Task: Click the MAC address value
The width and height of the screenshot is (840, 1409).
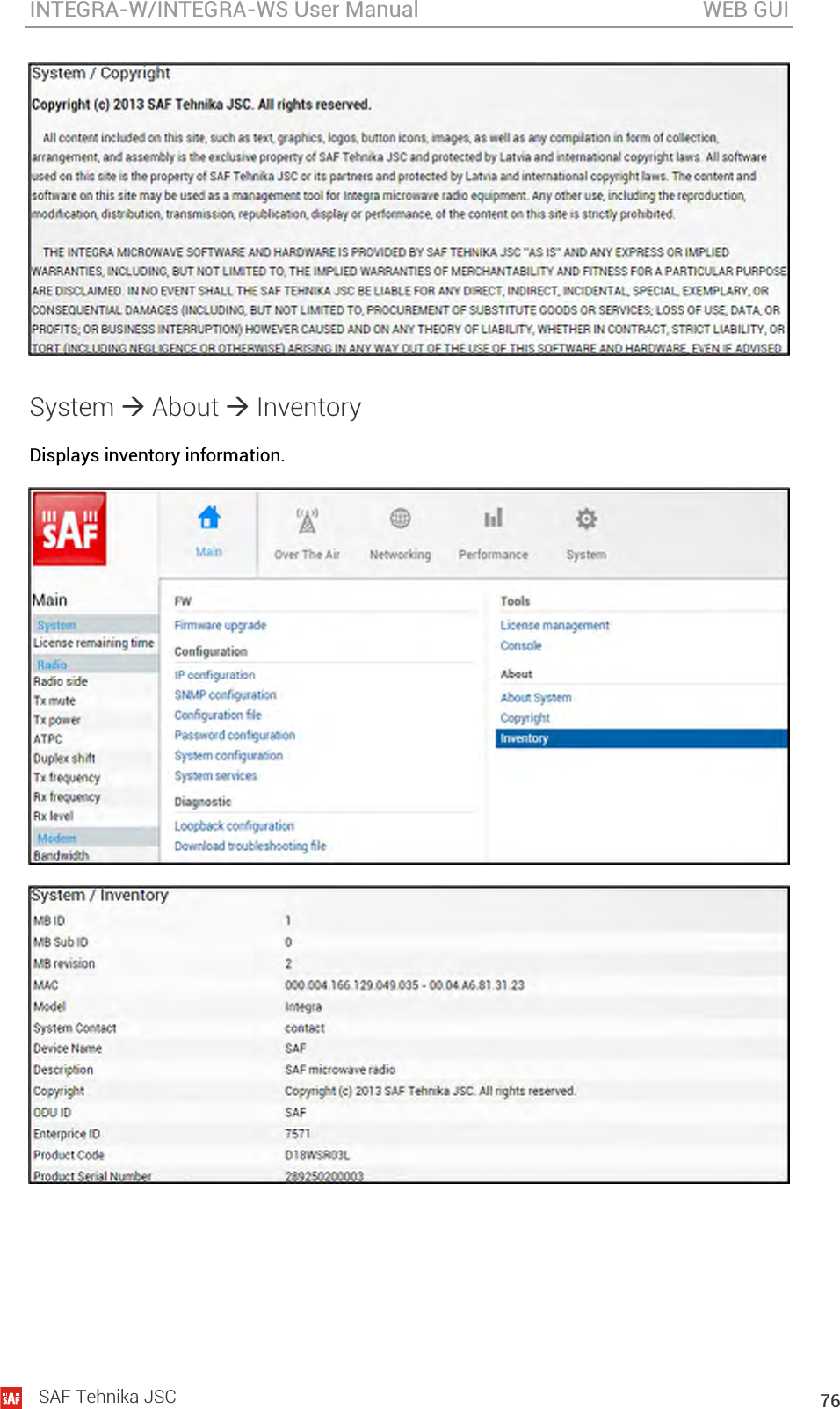Action: pos(404,985)
